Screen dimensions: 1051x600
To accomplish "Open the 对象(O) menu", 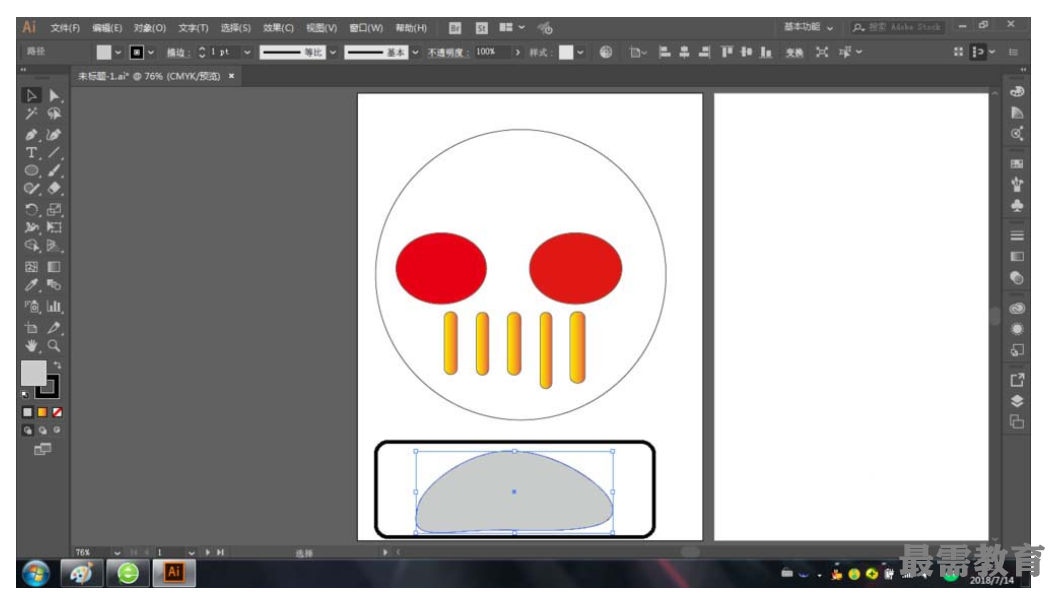I will pos(149,28).
